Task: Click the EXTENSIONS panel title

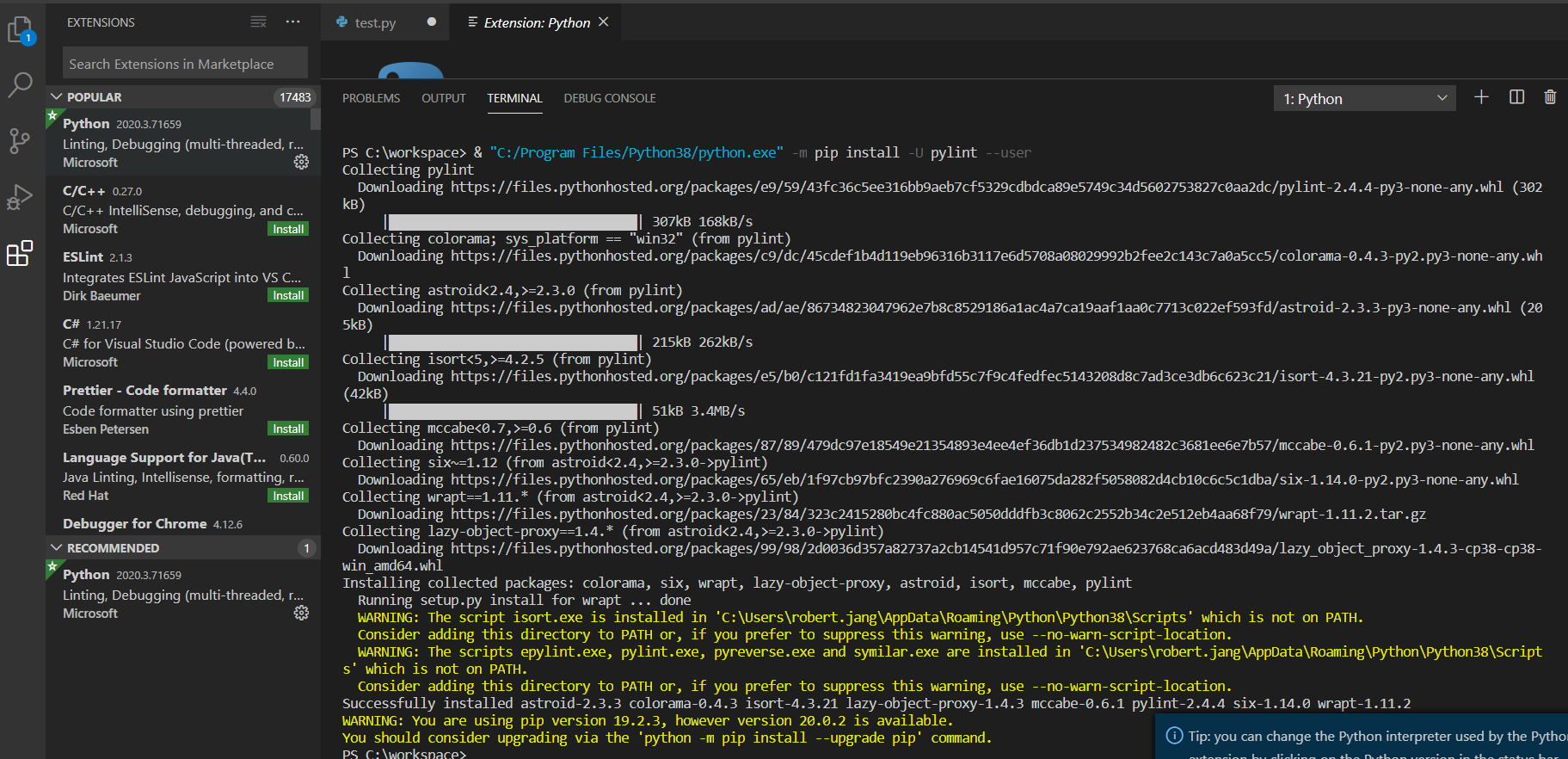Action: [101, 22]
